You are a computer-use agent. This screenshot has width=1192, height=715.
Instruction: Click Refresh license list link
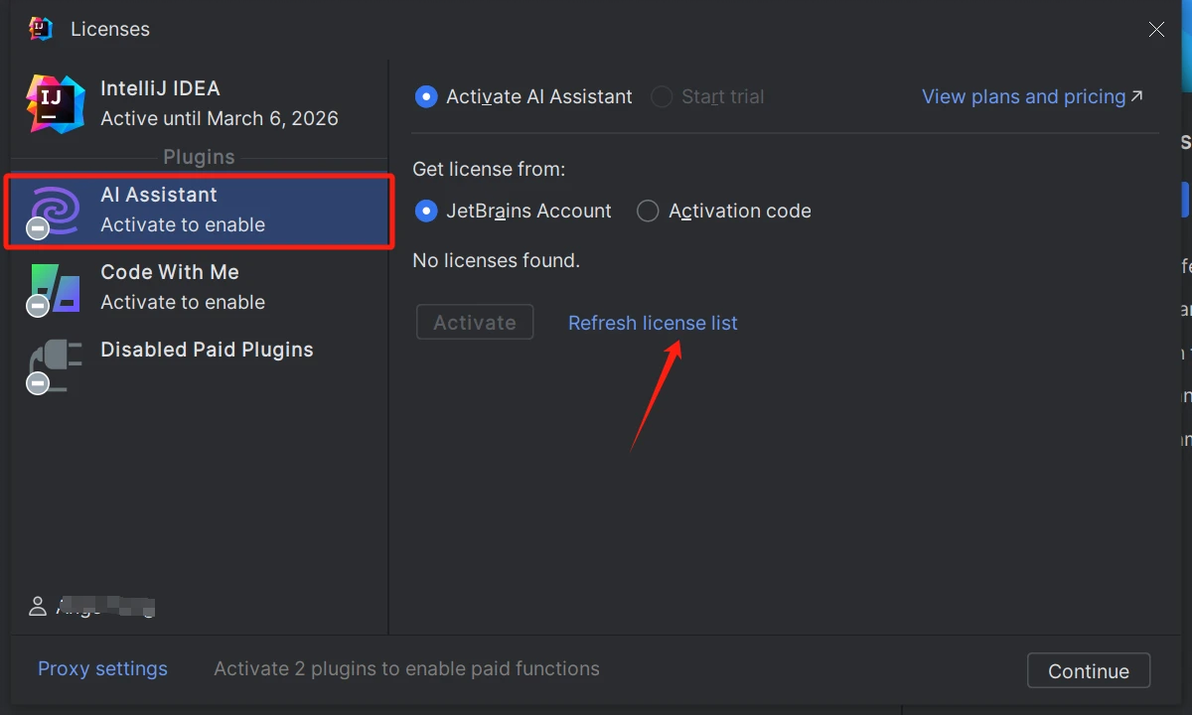click(652, 323)
